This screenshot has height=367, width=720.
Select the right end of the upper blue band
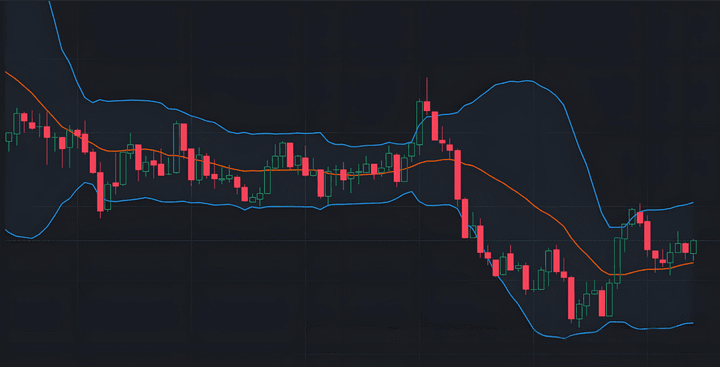(x=692, y=203)
